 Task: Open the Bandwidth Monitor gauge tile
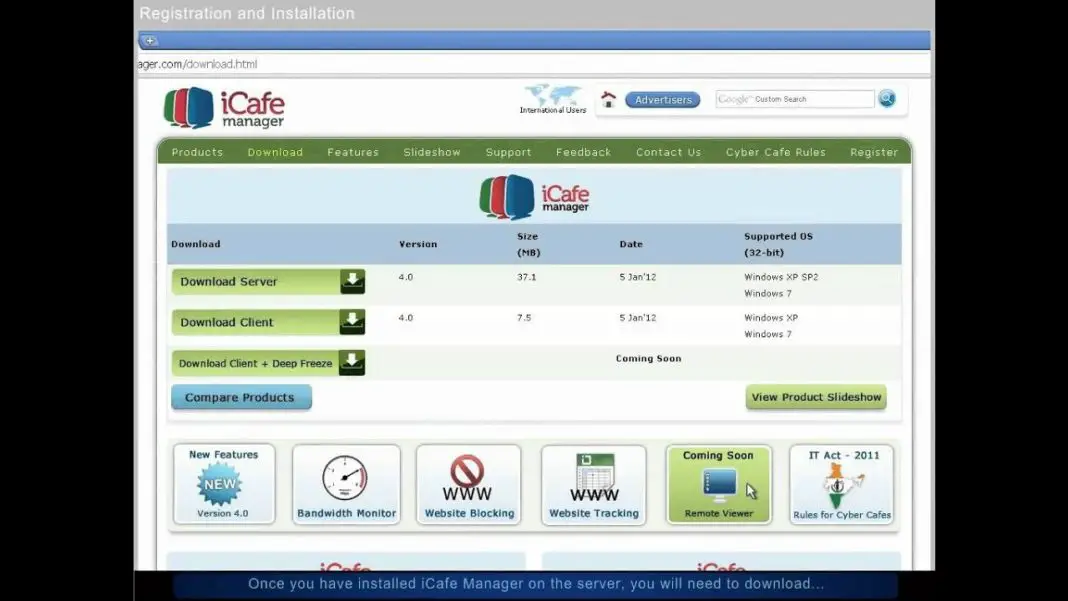point(346,484)
